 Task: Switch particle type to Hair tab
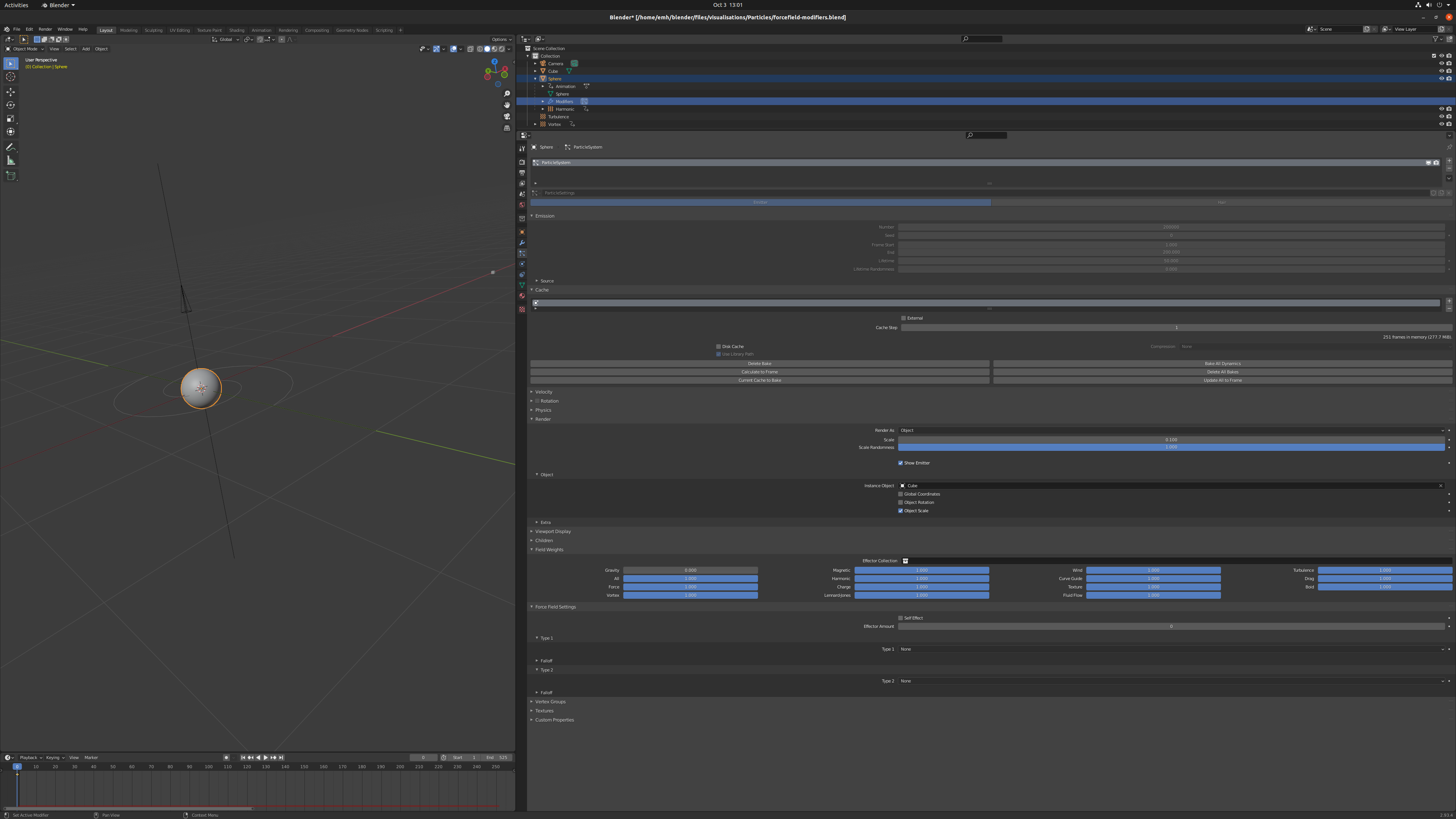[1221, 202]
